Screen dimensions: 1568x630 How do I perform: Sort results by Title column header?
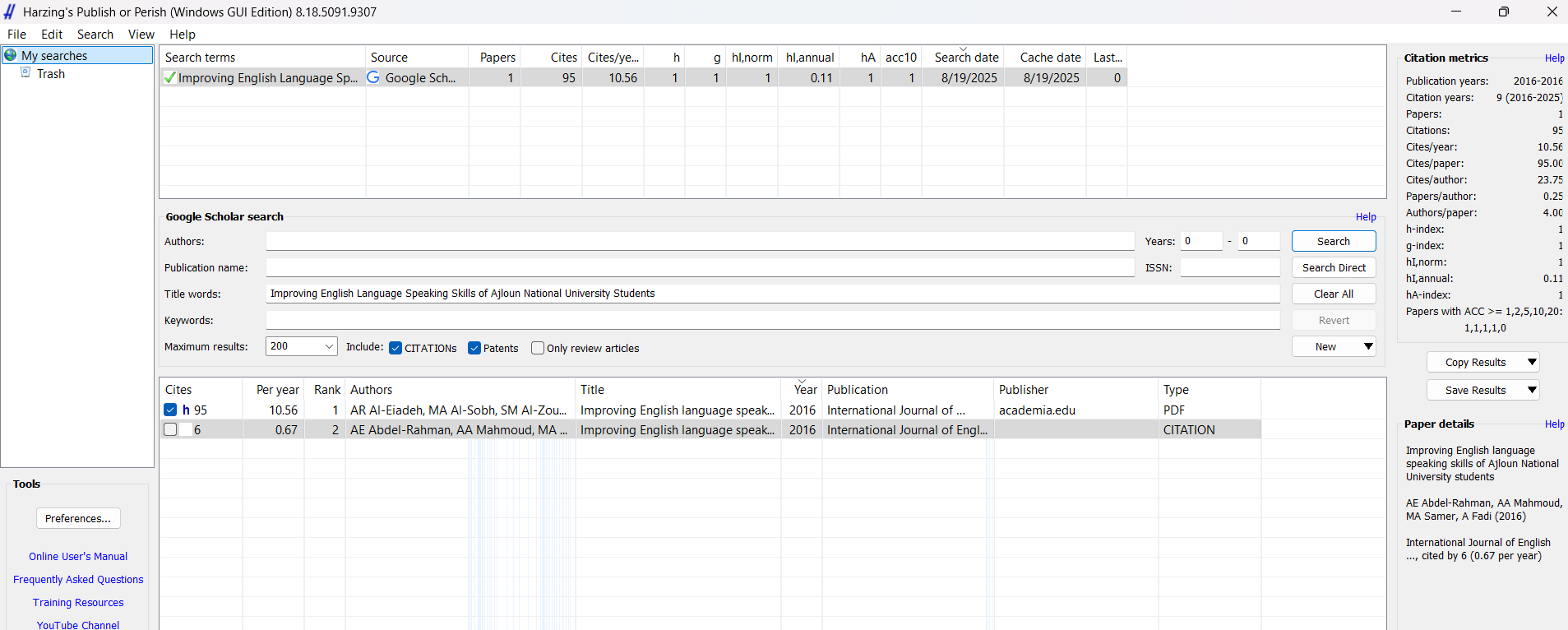click(x=678, y=390)
